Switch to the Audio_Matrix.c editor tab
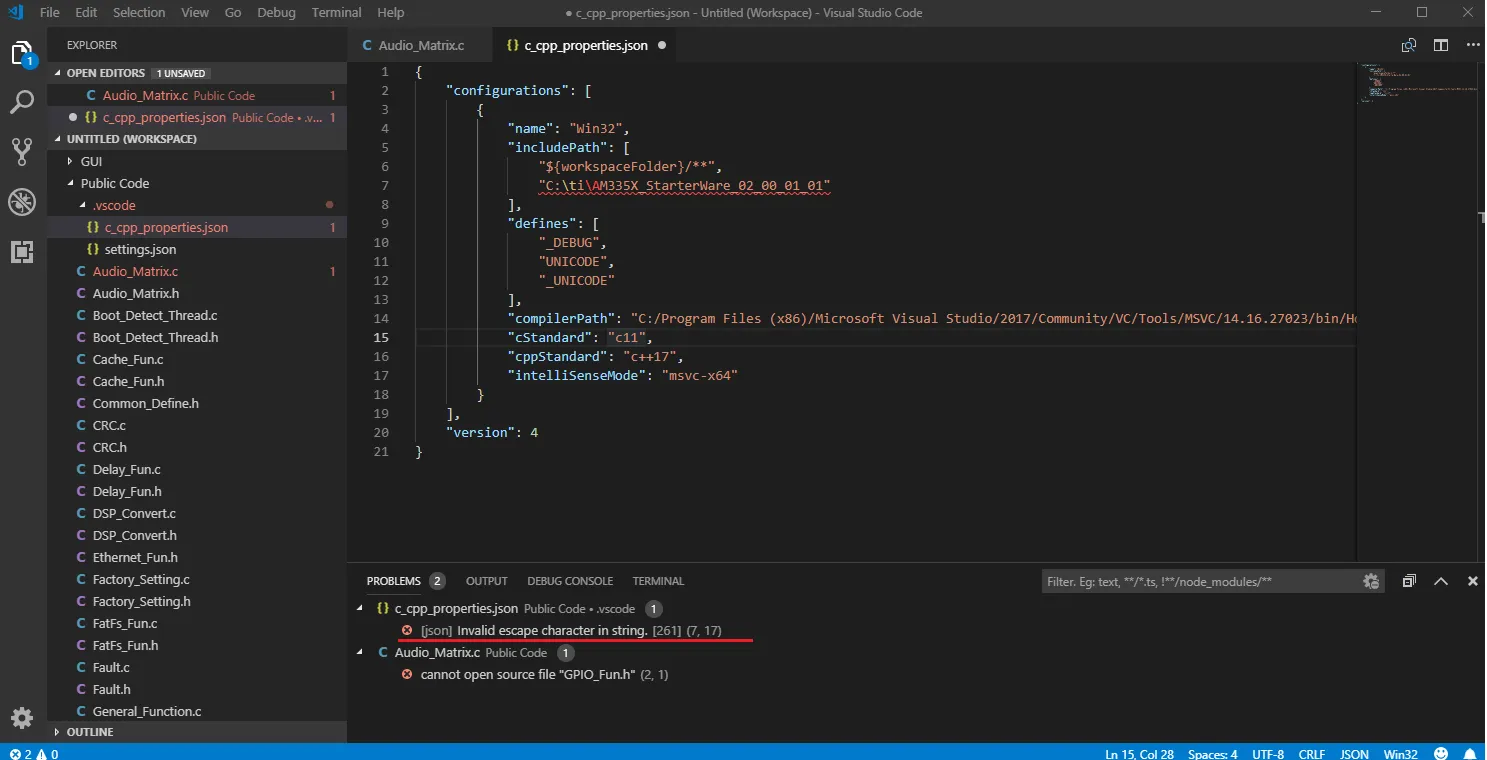1487x760 pixels. point(421,46)
